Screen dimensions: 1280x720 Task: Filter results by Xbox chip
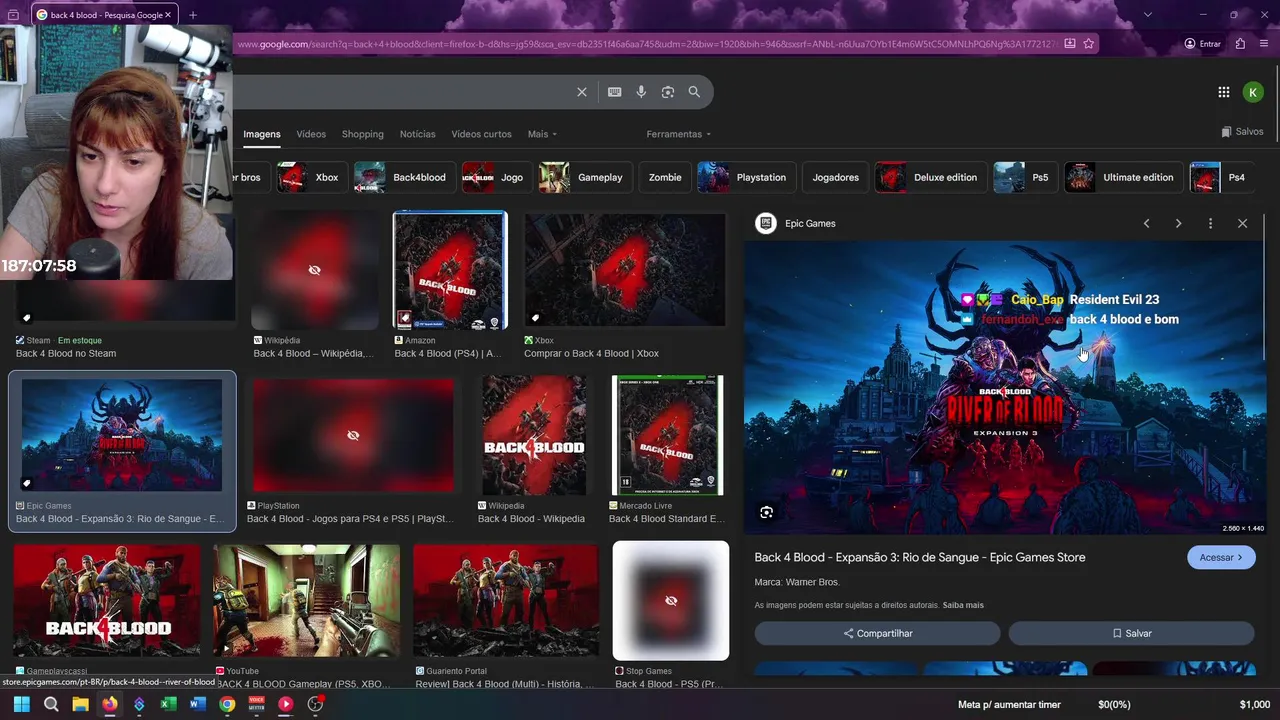(x=310, y=177)
